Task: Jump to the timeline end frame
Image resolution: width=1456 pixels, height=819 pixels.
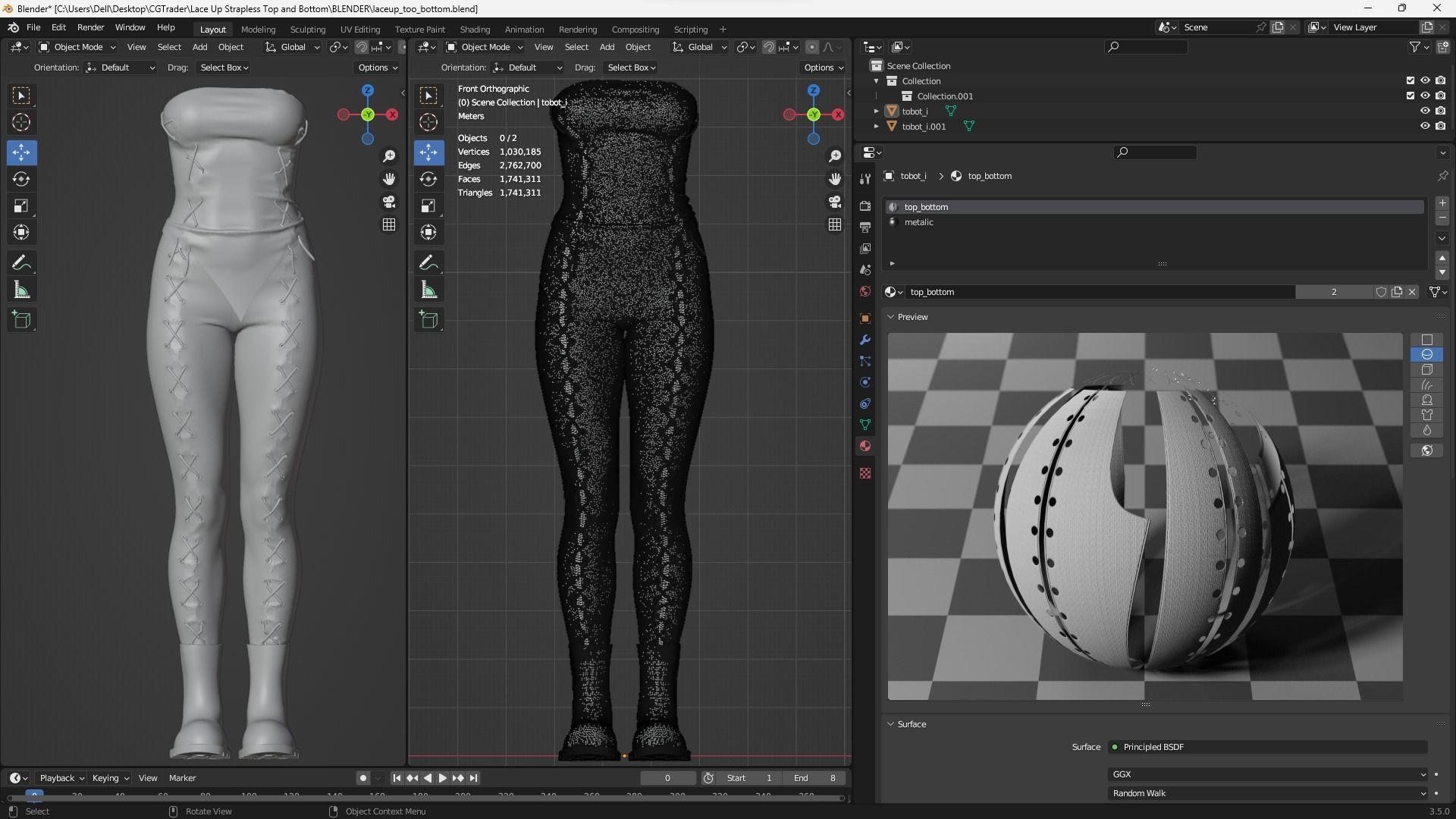Action: click(x=474, y=778)
